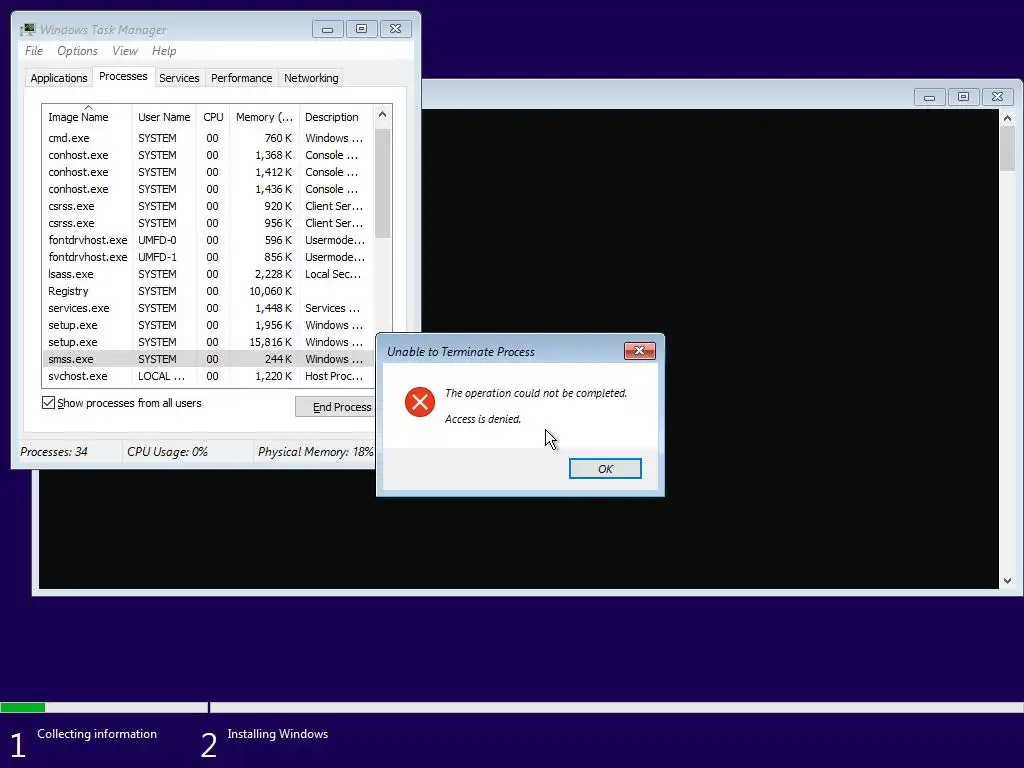
Task: Go to the Networking tab
Action: (311, 78)
